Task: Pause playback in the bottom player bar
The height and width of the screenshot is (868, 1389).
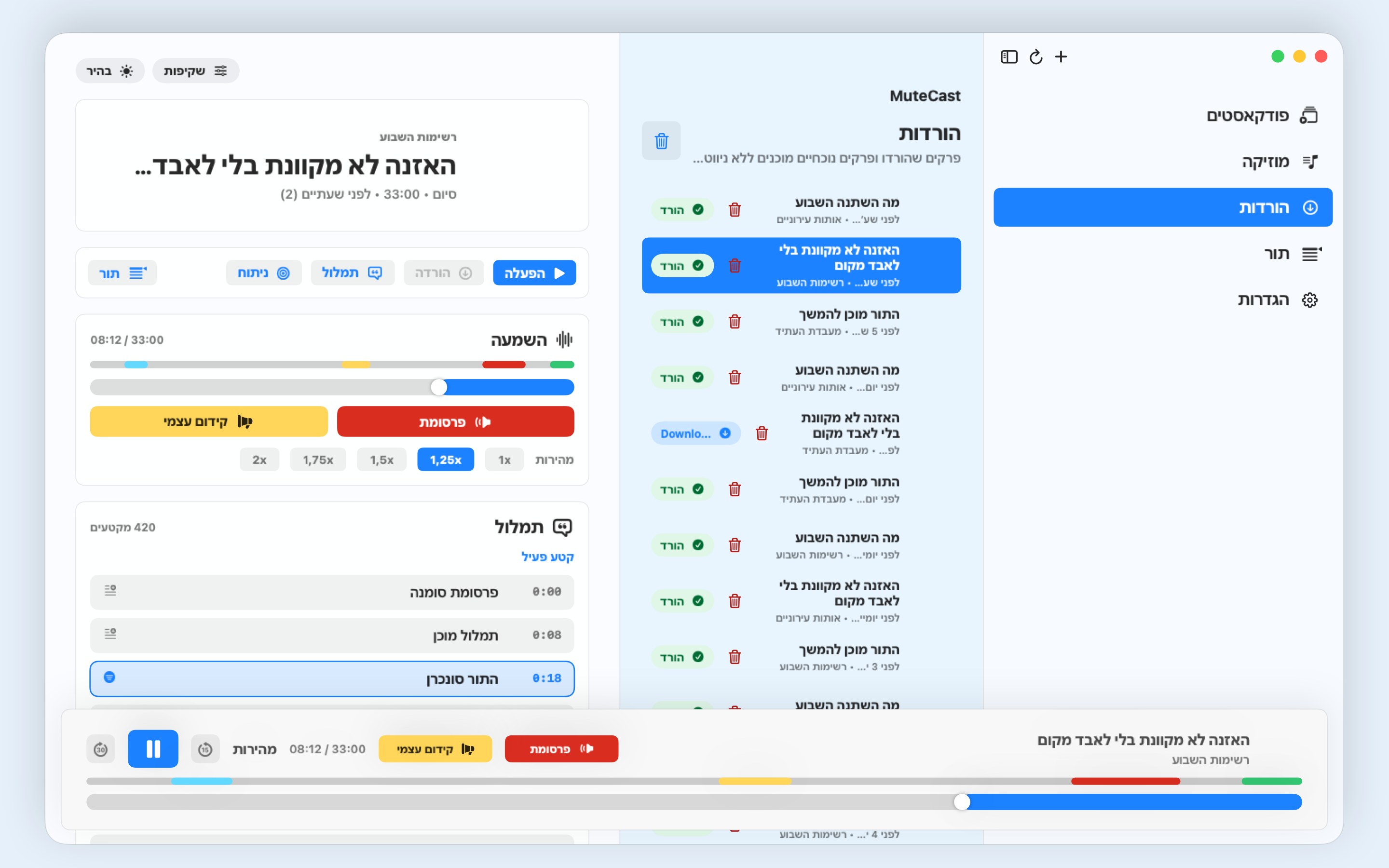Action: tap(153, 748)
